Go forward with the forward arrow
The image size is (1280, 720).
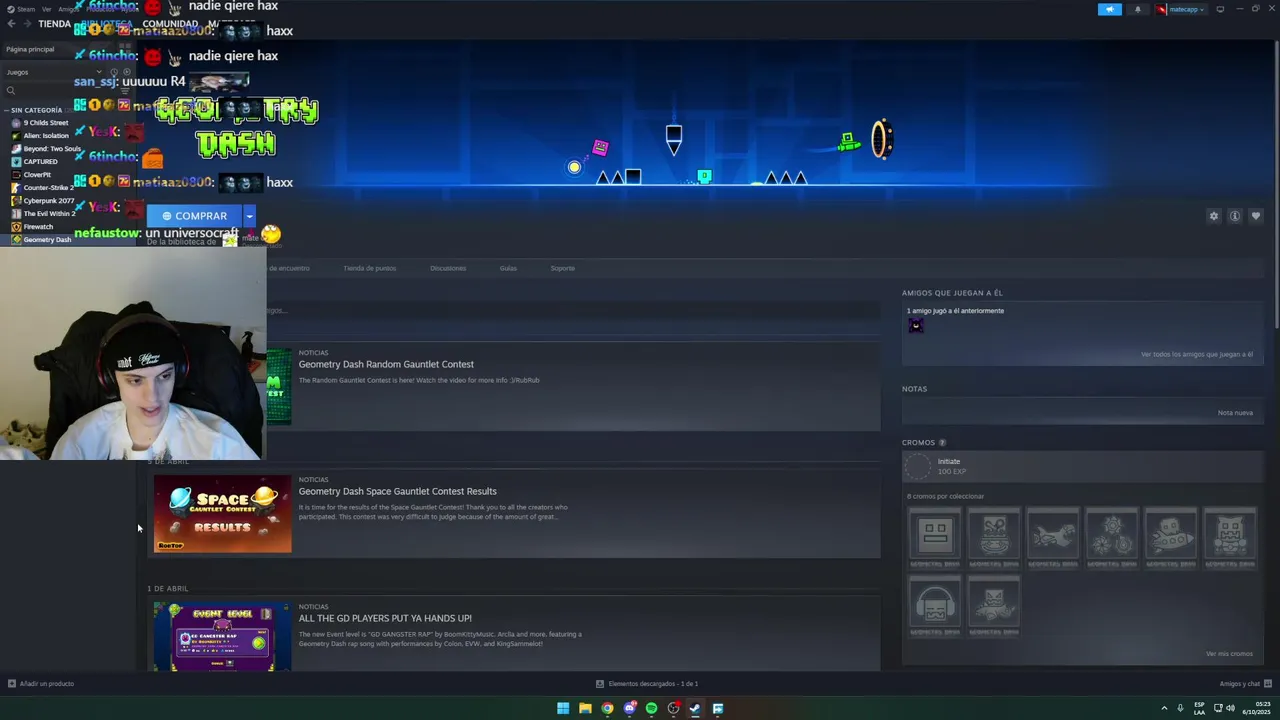(26, 24)
